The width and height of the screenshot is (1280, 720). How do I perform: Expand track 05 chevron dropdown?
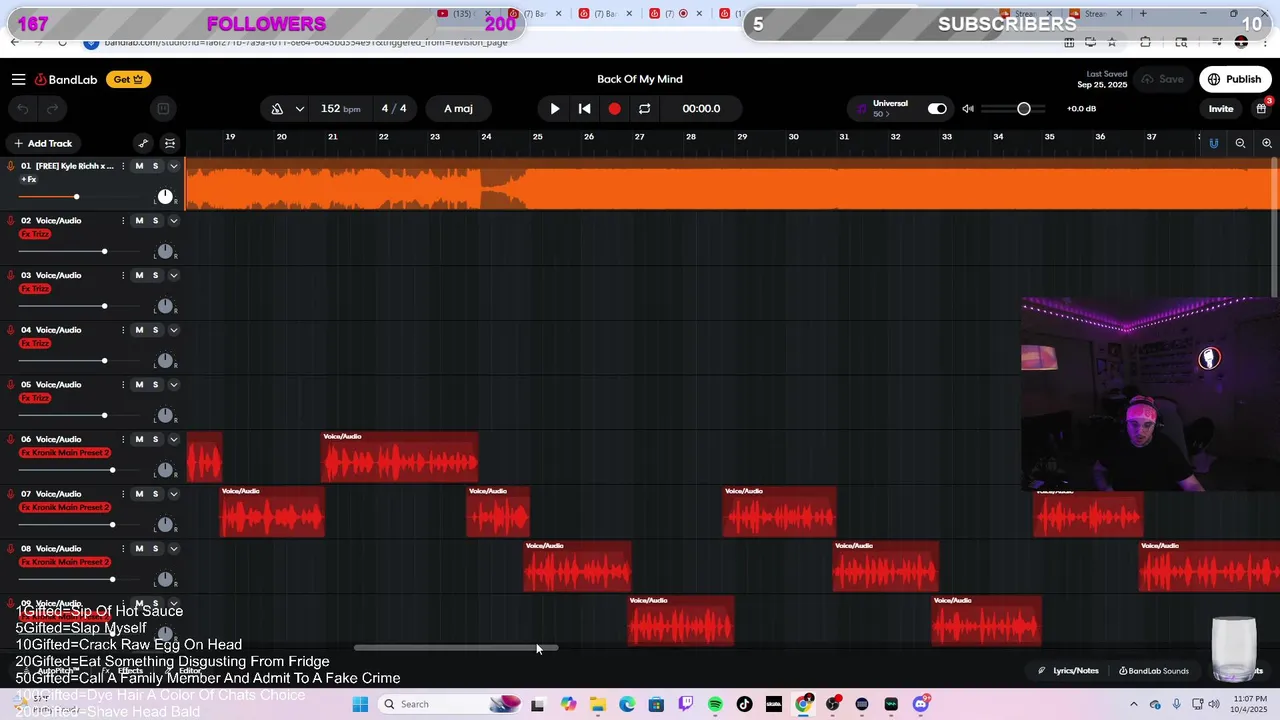[173, 385]
